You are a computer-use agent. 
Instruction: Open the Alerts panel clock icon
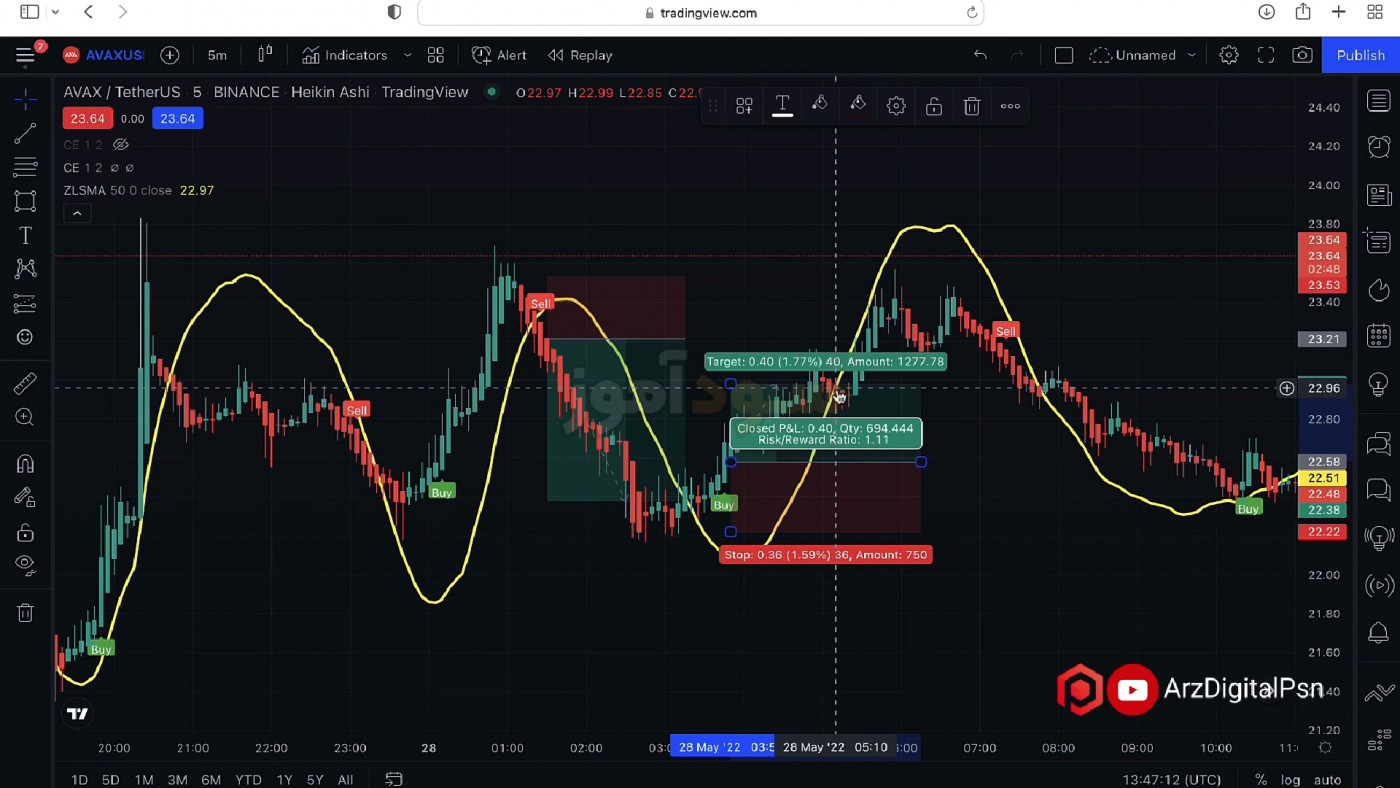click(1379, 147)
